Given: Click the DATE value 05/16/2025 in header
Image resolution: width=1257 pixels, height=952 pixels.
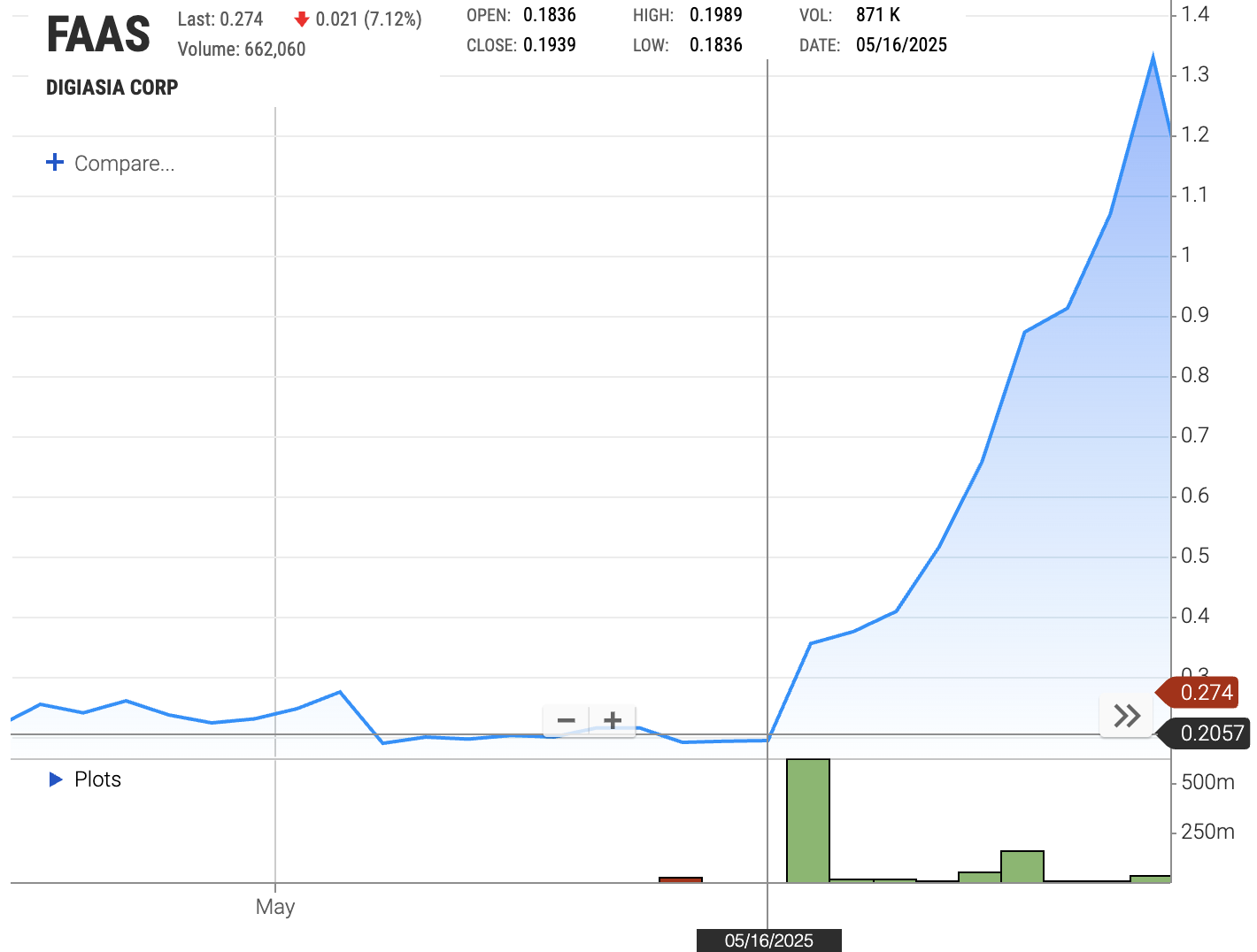Looking at the screenshot, I should click(x=901, y=45).
